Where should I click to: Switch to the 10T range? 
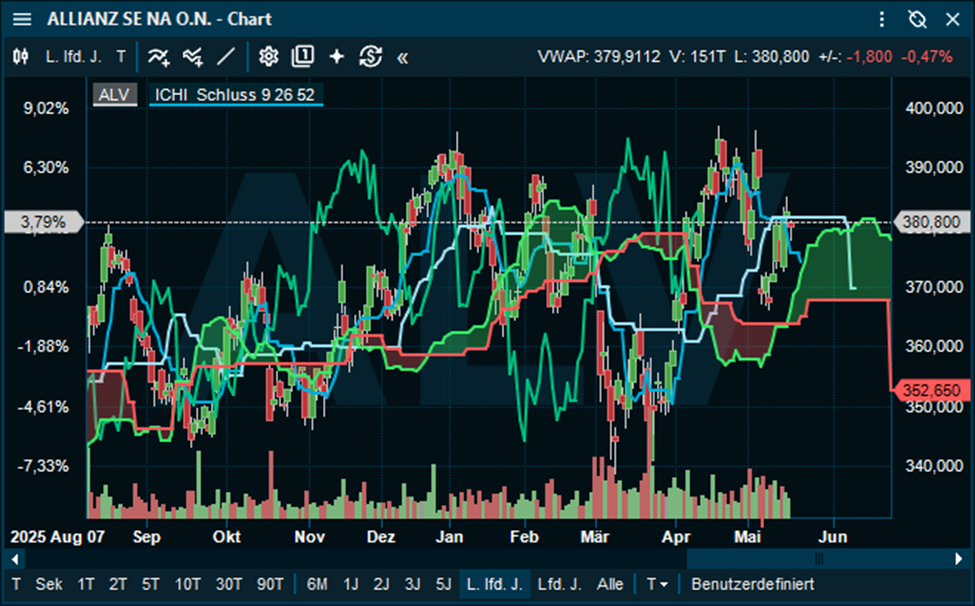(x=187, y=584)
